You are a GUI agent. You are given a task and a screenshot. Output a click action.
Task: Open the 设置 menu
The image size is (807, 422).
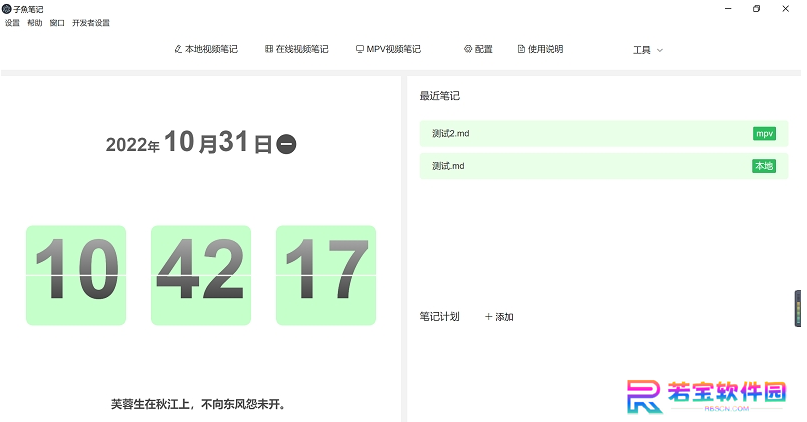[x=12, y=23]
